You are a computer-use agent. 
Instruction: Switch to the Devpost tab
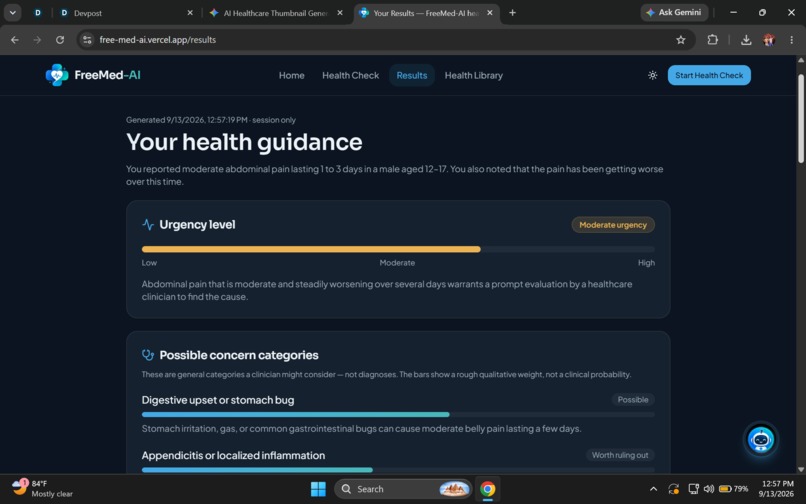(x=121, y=13)
